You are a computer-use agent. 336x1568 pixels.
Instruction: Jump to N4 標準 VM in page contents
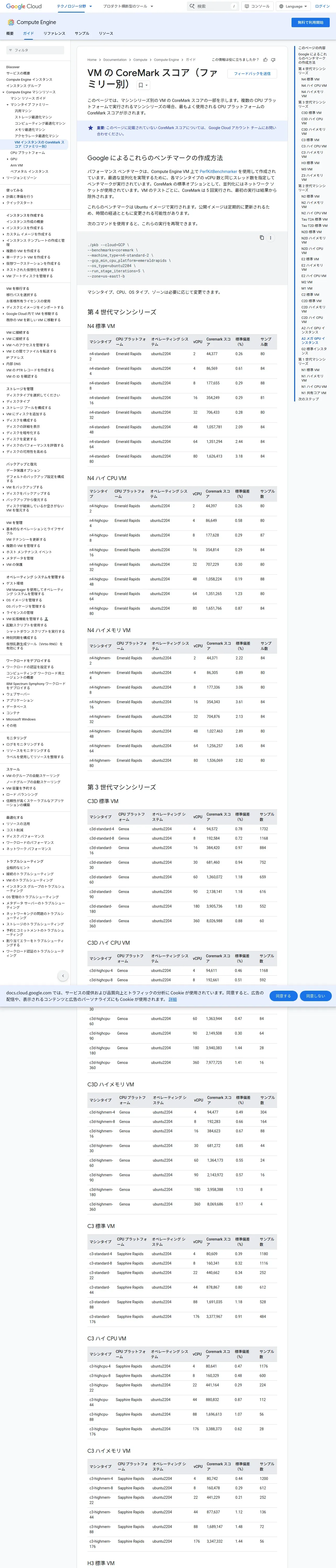tap(310, 79)
